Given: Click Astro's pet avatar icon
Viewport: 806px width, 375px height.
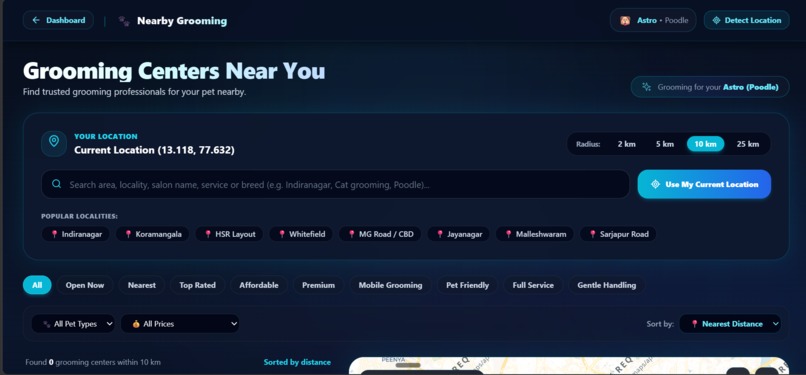Looking at the screenshot, I should pos(625,21).
